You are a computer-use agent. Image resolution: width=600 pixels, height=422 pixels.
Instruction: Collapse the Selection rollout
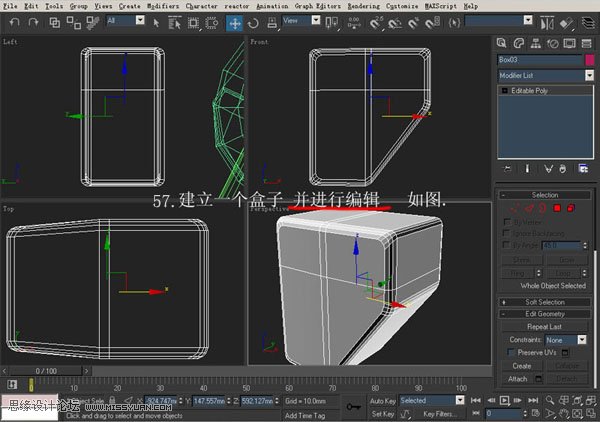pos(545,195)
